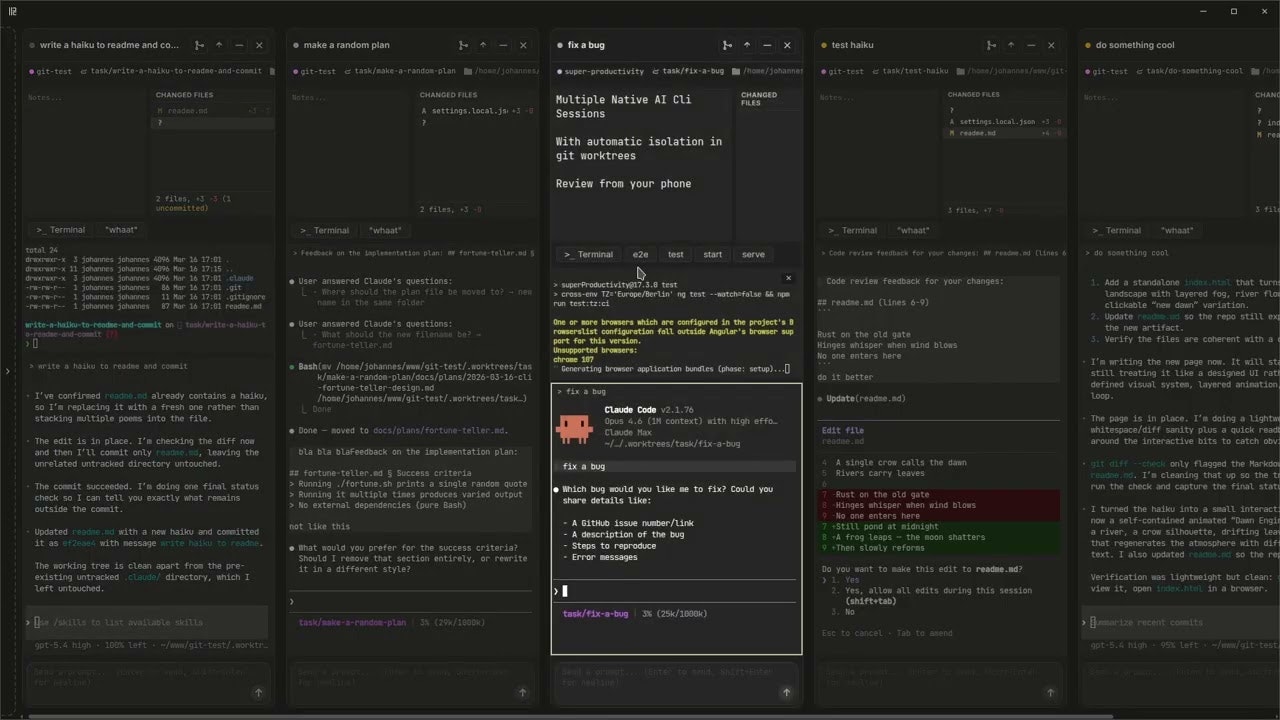Click the git branch icon in "fix a bug" titlebar

[x=728, y=45]
